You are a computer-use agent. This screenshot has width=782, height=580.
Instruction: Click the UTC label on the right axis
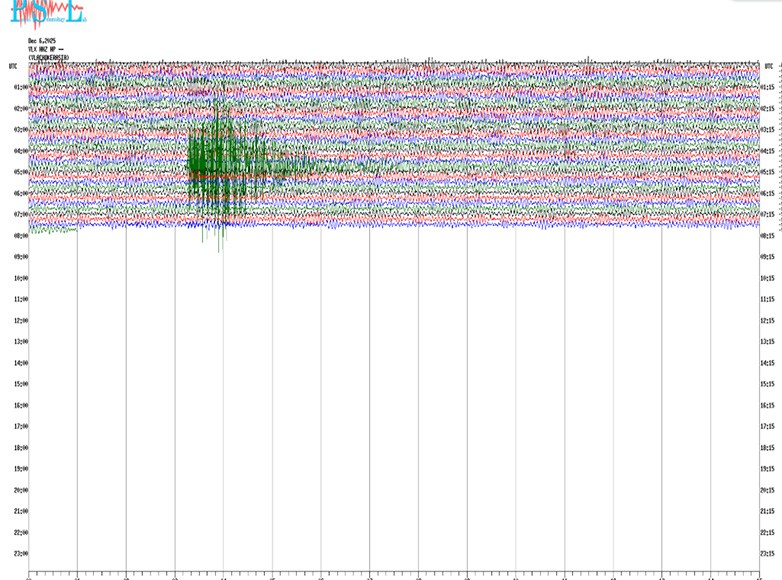(767, 66)
